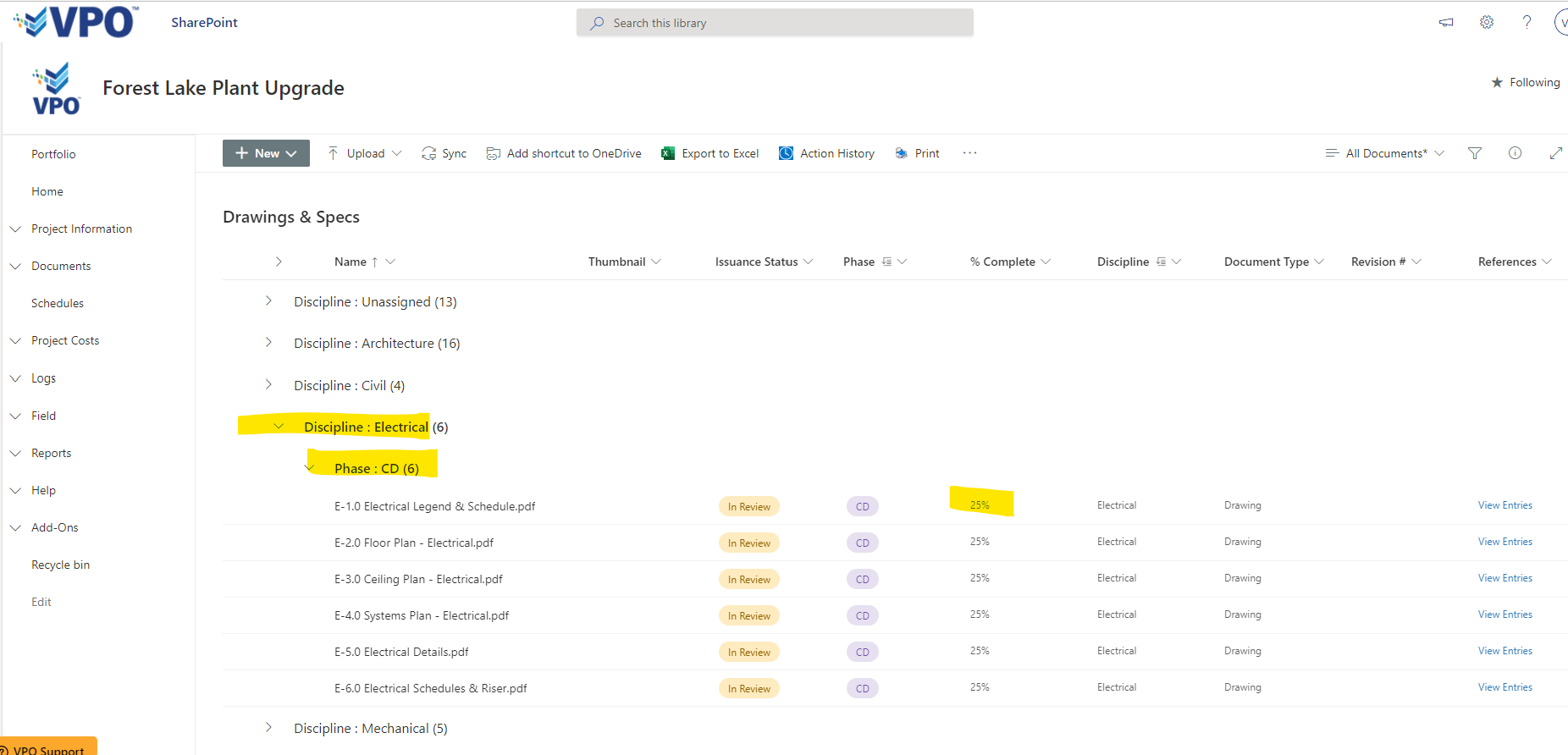Viewport: 1568px width, 755px height.
Task: Open the help question mark icon
Action: click(x=1527, y=23)
